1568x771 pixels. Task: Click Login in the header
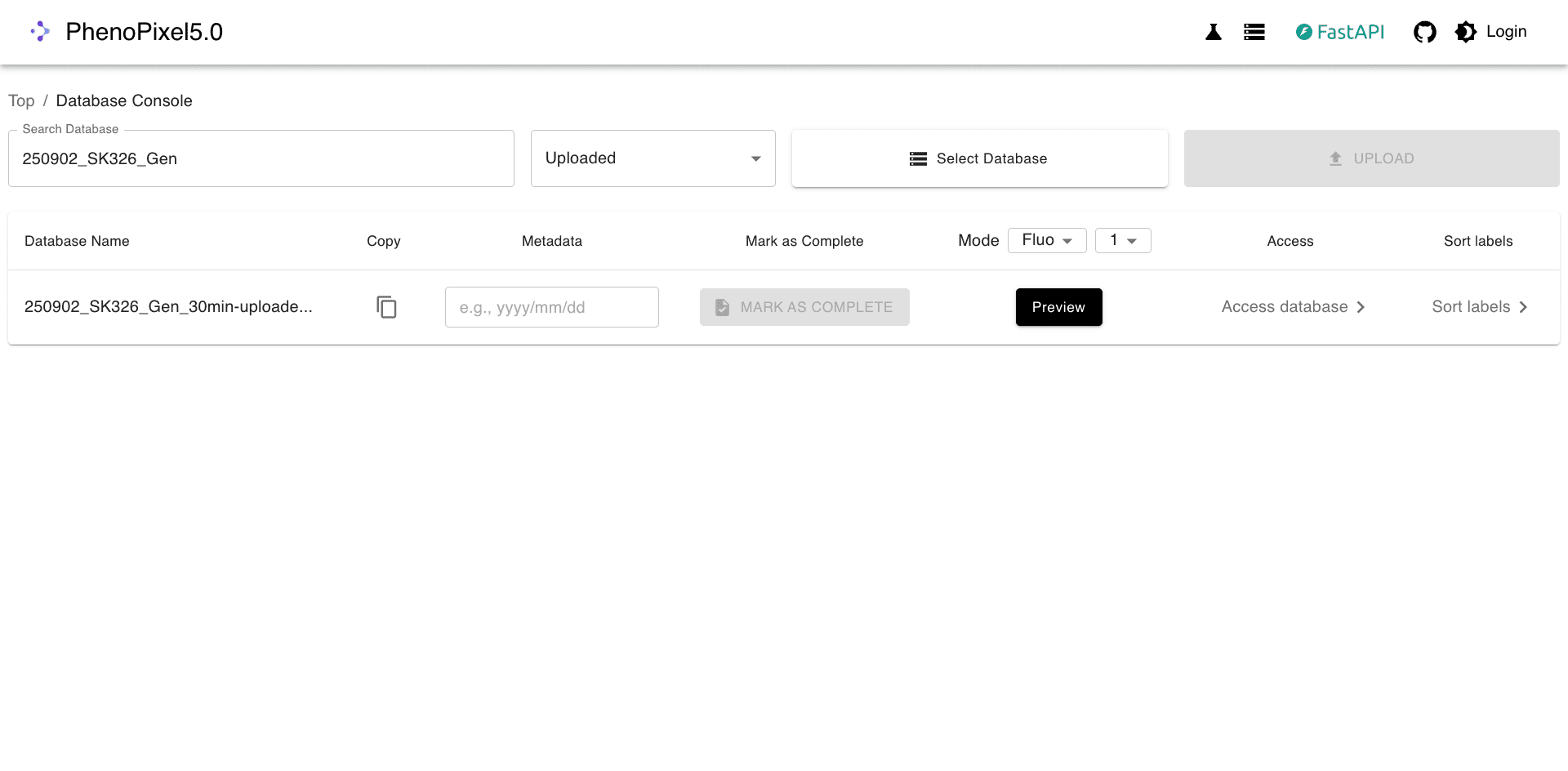[x=1506, y=32]
